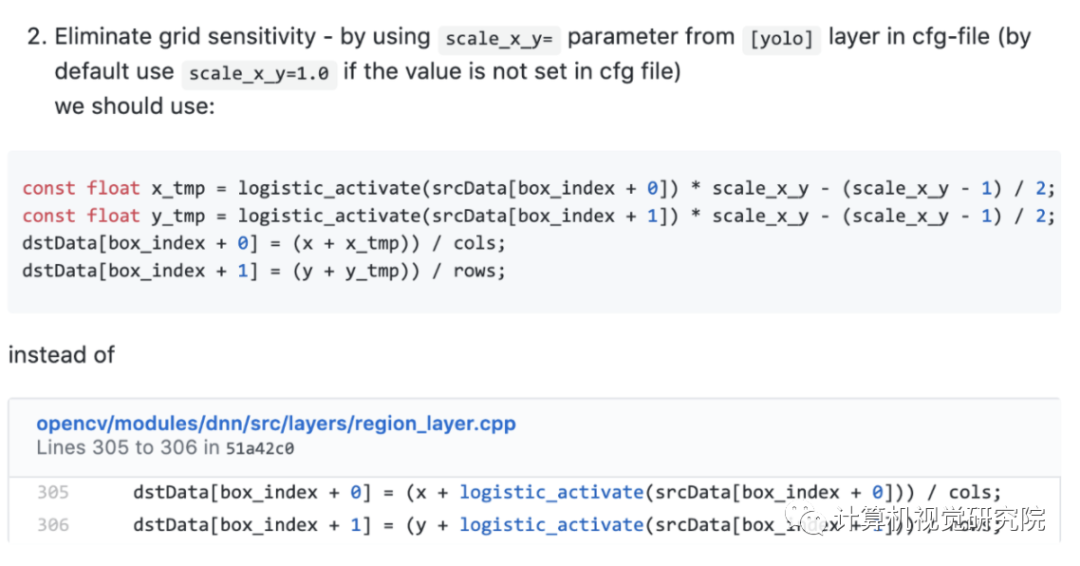Click the list number 2 marker
1080x566 pixels.
37,36
